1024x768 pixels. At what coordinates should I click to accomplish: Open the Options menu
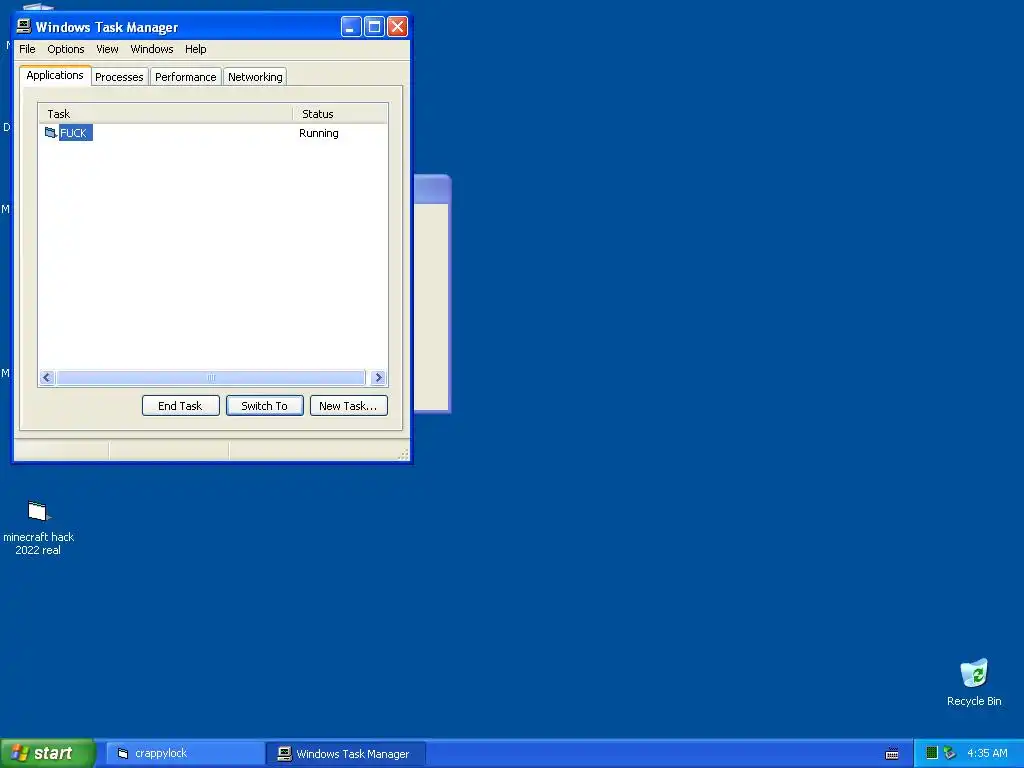(65, 49)
